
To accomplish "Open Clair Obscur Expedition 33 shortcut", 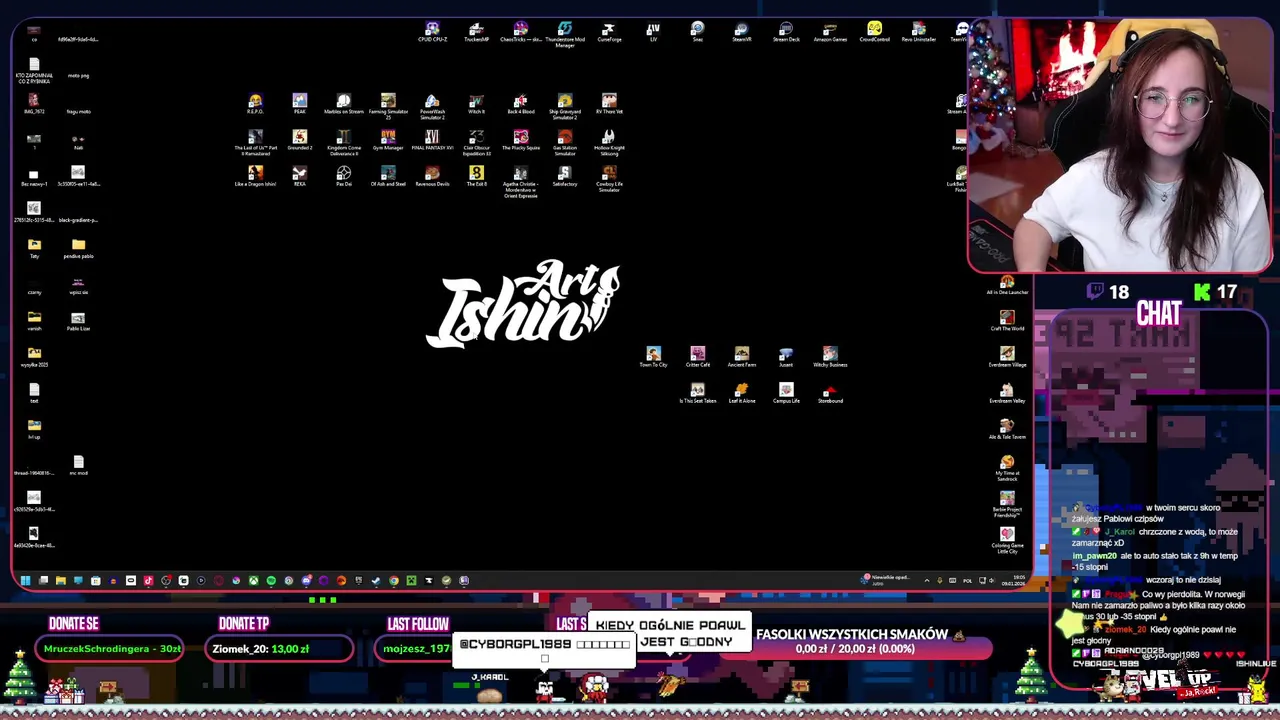I will (476, 142).
